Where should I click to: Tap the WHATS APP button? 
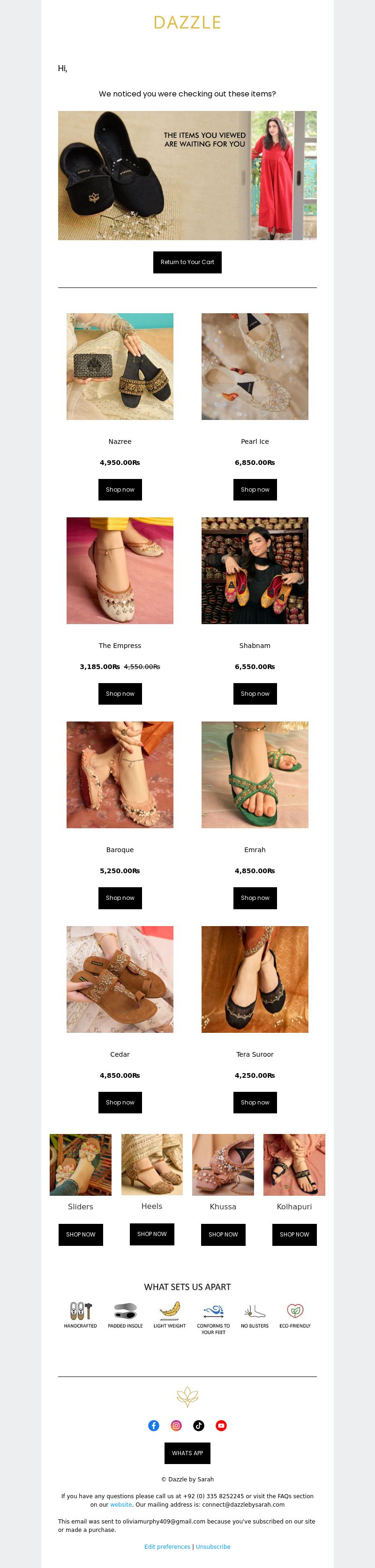click(x=187, y=1453)
